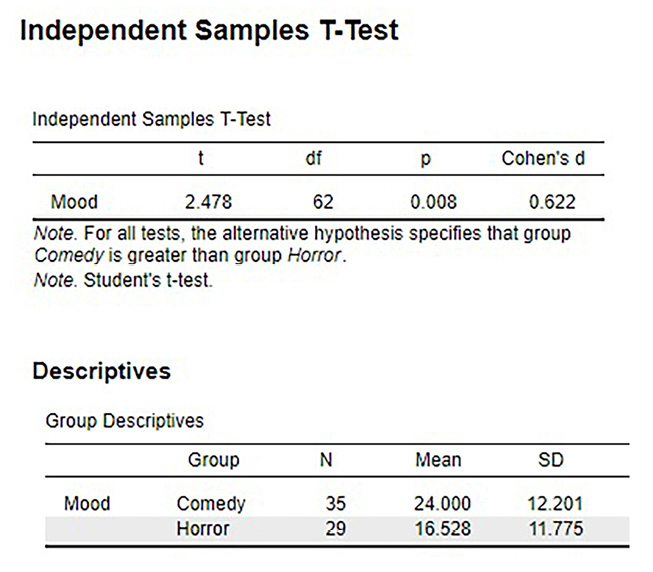The image size is (653, 572).
Task: Click the Comedy mean value 24.000
Action: tap(442, 504)
